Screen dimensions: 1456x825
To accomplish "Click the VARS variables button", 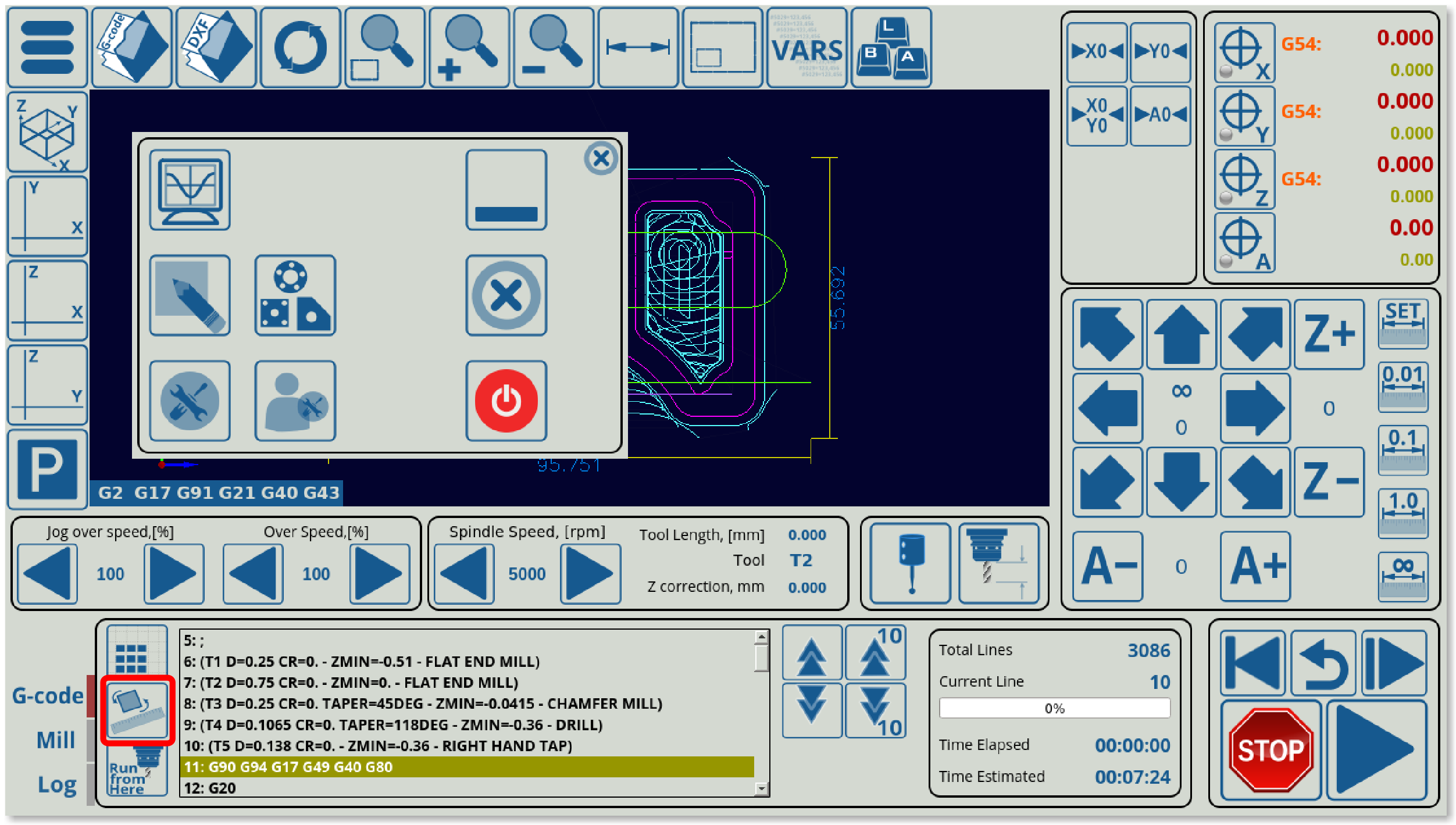I will 806,48.
